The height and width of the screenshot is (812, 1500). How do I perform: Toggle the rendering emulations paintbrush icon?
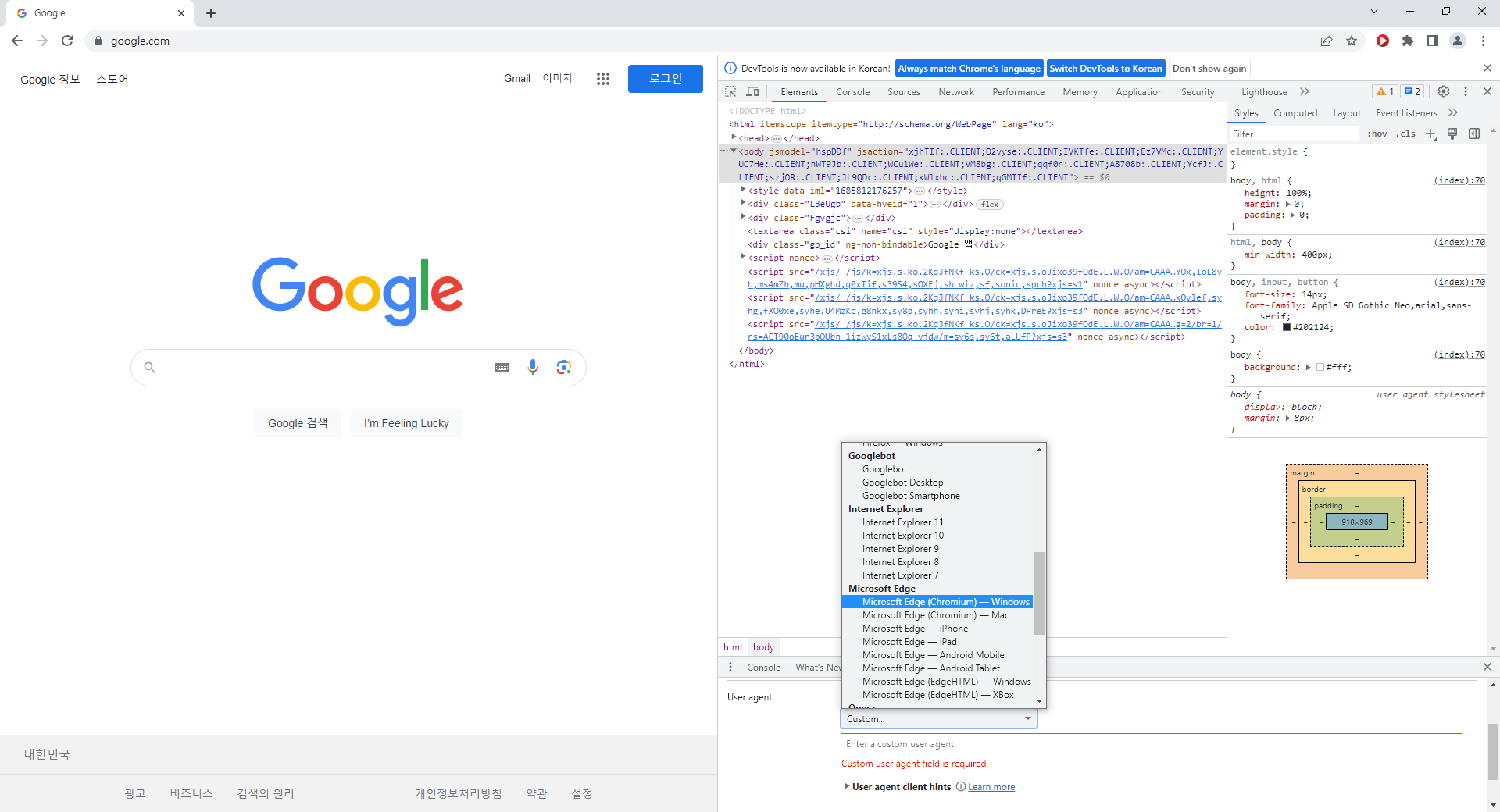[x=1452, y=134]
